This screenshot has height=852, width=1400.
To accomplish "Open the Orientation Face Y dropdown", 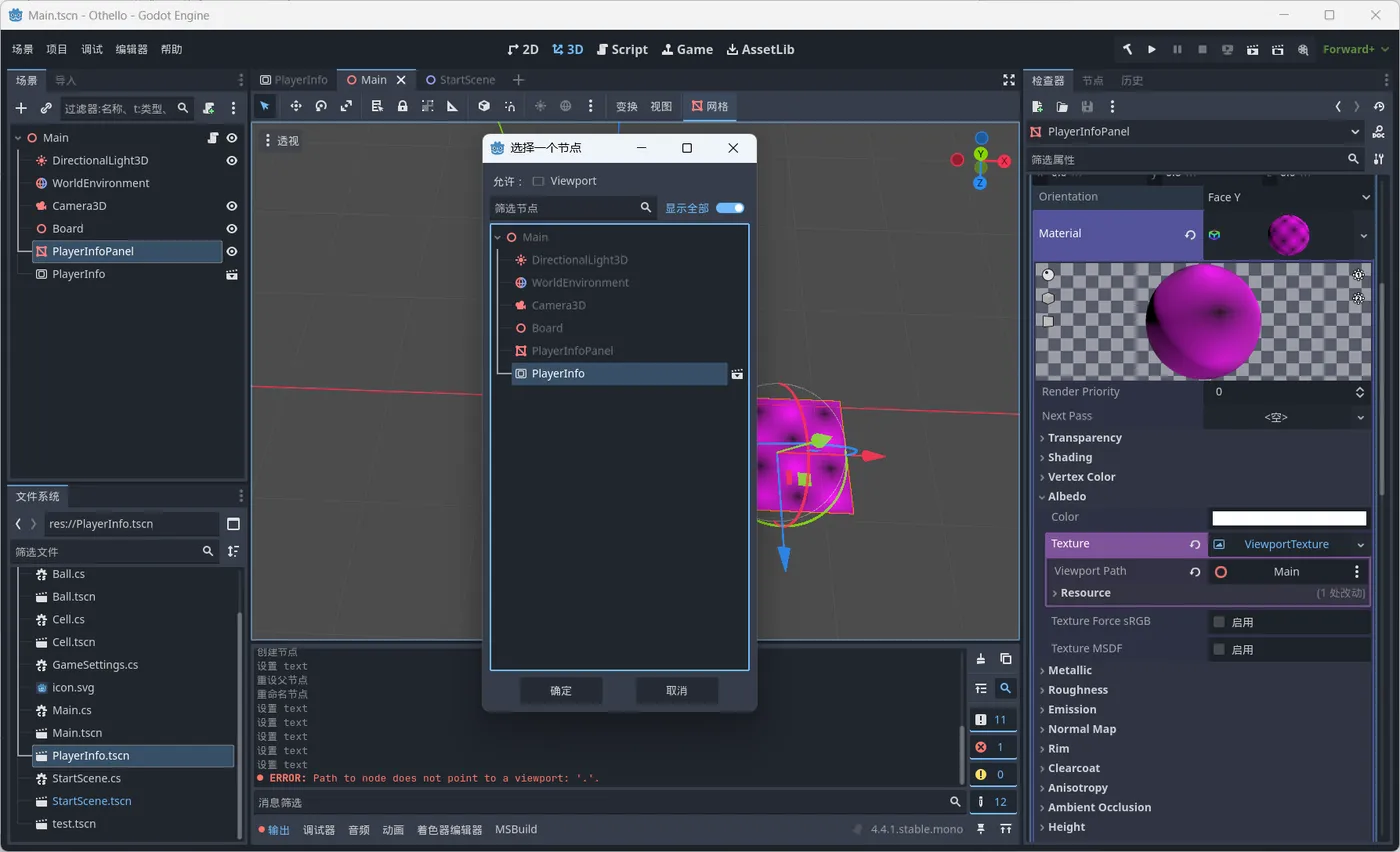I will [1286, 197].
